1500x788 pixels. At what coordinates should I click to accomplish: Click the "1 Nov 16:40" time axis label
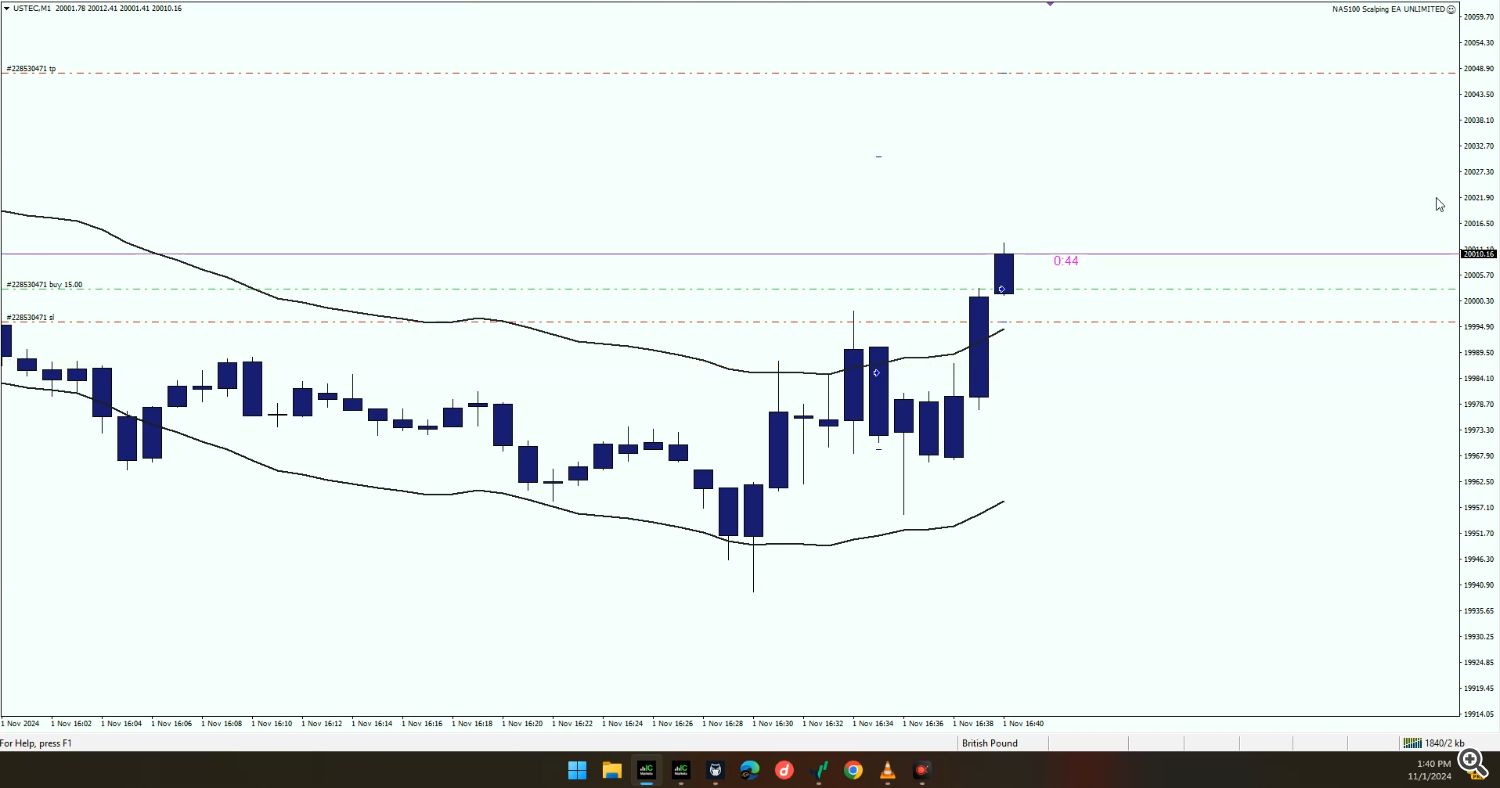coord(1023,723)
